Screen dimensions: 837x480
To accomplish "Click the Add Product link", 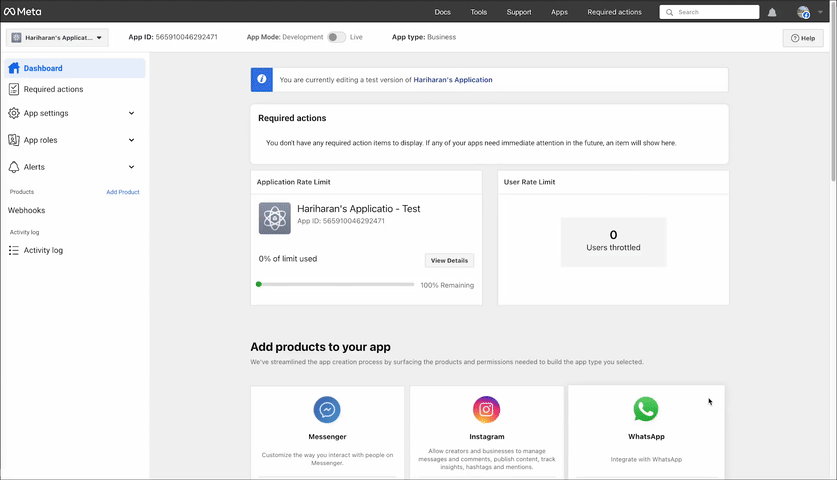I will 123,192.
